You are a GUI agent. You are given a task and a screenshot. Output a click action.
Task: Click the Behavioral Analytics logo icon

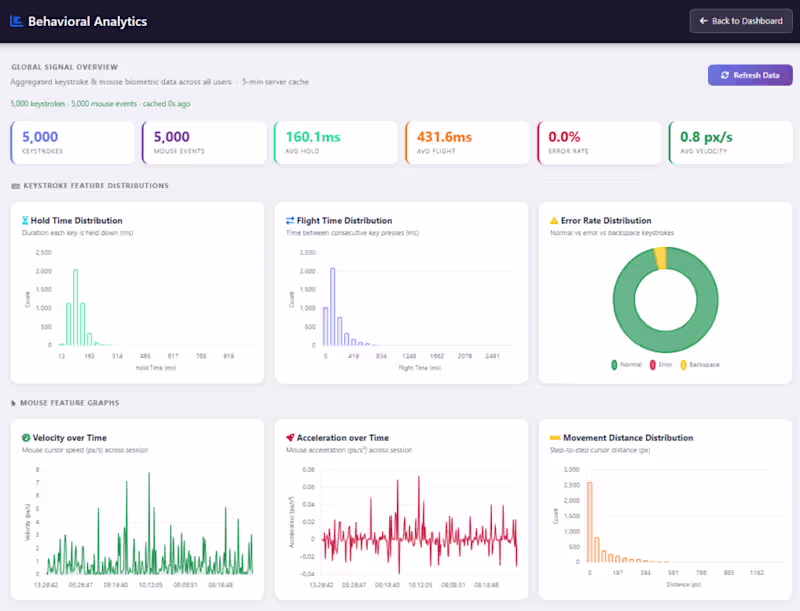click(16, 21)
